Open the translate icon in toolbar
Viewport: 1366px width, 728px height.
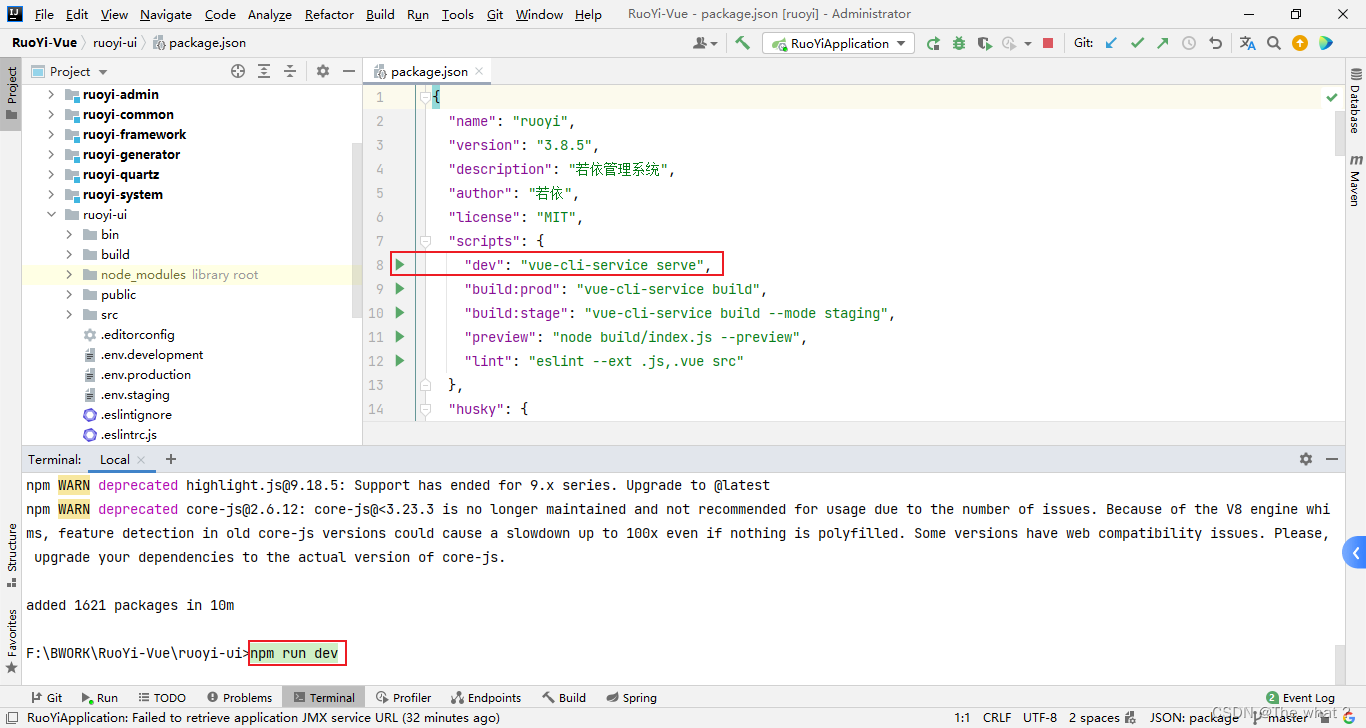(1247, 43)
